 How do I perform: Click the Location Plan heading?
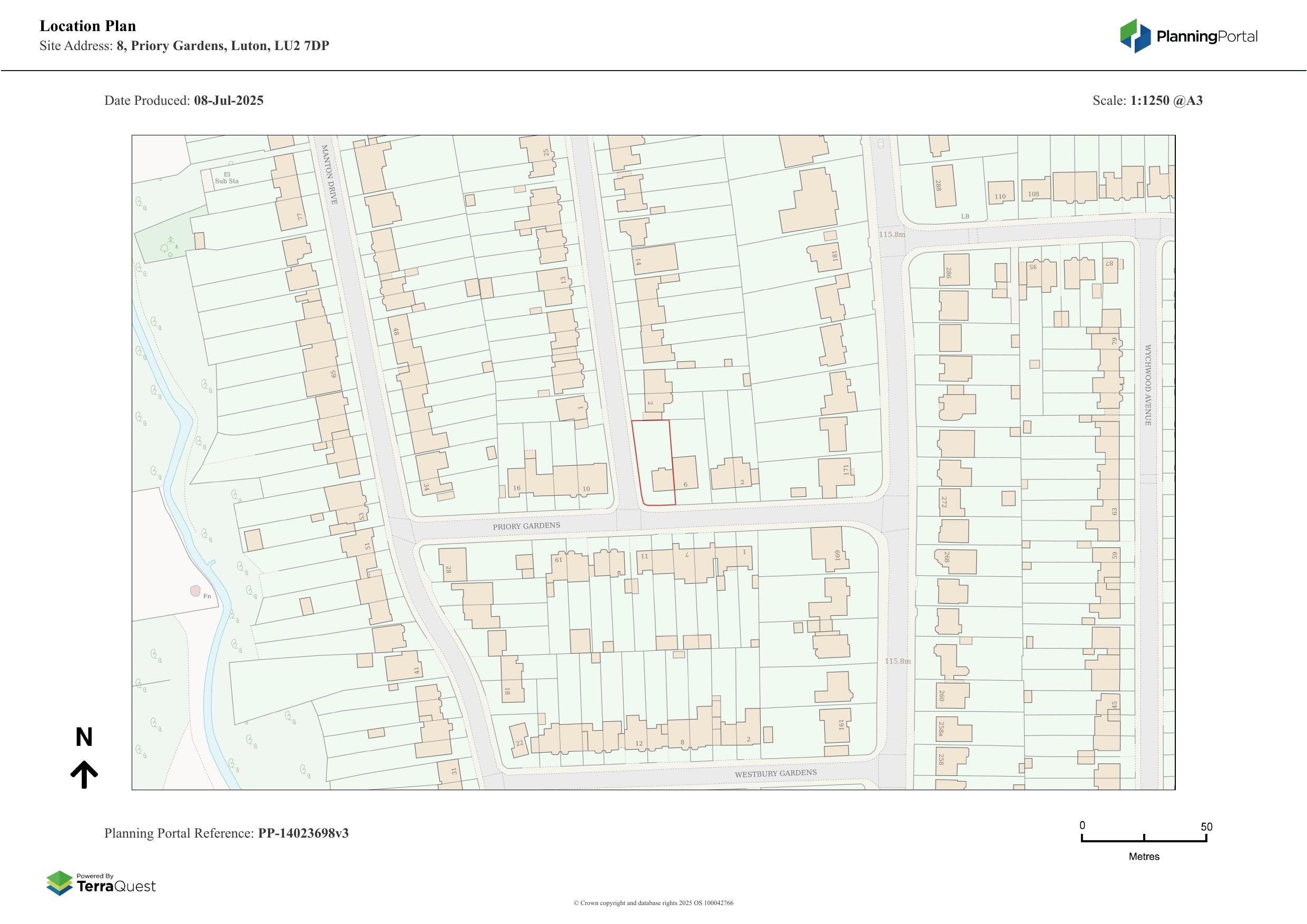[x=87, y=26]
